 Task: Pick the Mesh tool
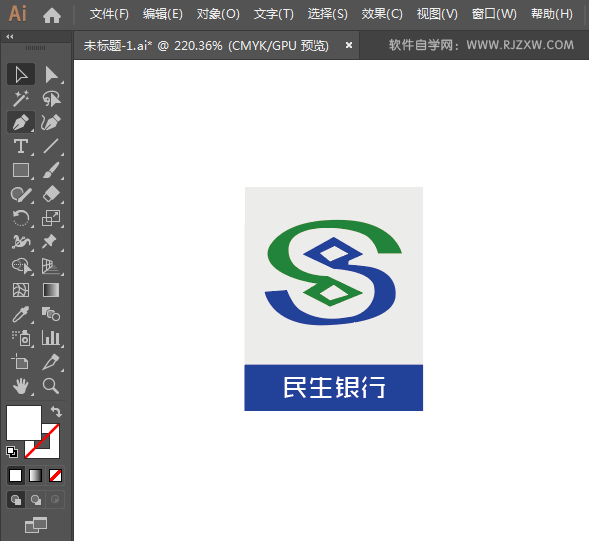click(21, 290)
